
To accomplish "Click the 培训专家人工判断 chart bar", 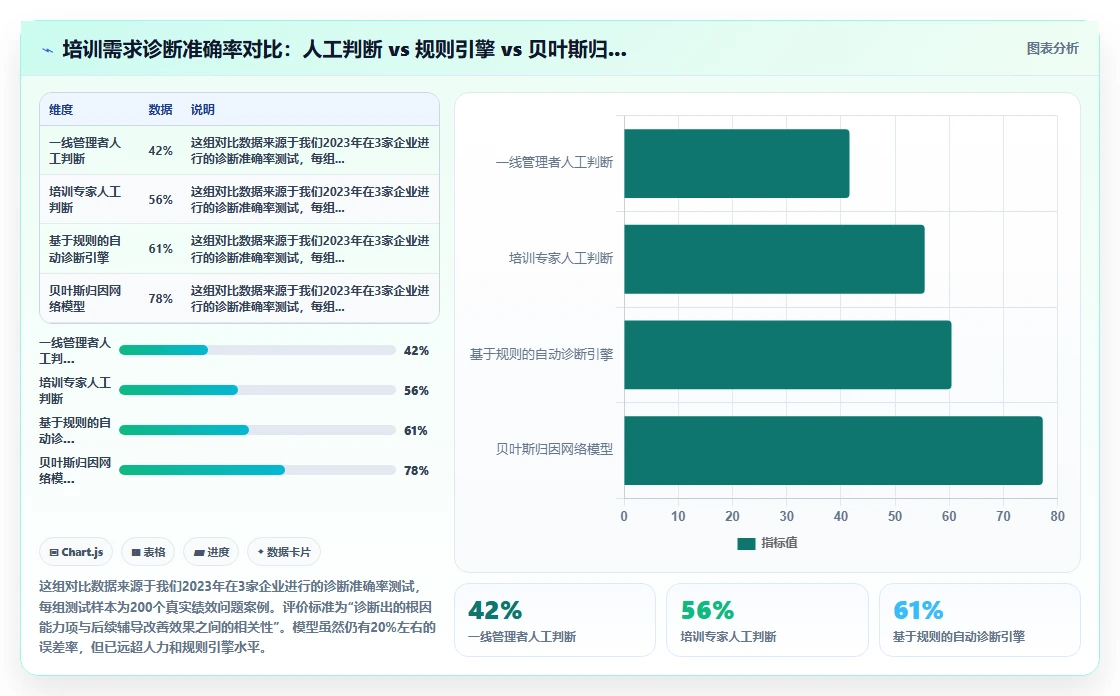I will pyautogui.click(x=774, y=259).
